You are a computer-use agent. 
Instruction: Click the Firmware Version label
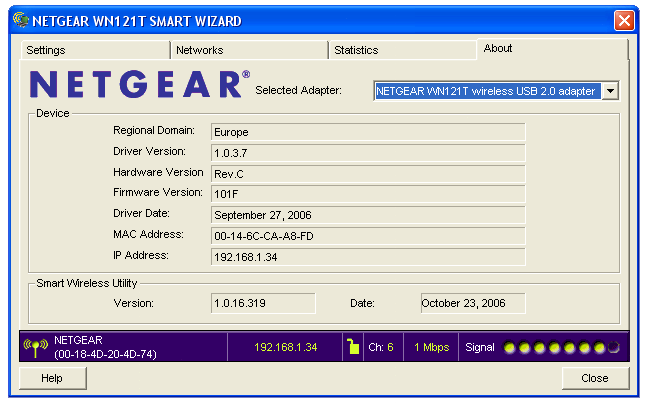click(x=158, y=192)
